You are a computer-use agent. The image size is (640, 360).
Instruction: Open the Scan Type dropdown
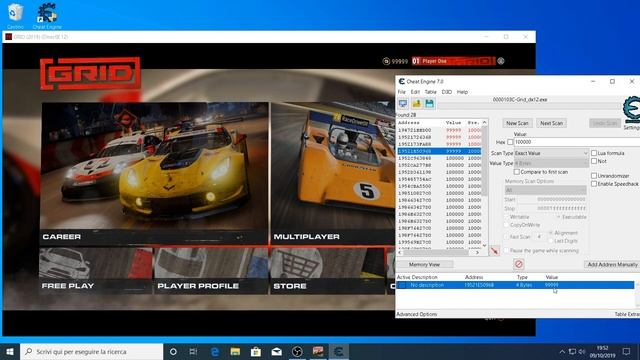point(551,153)
